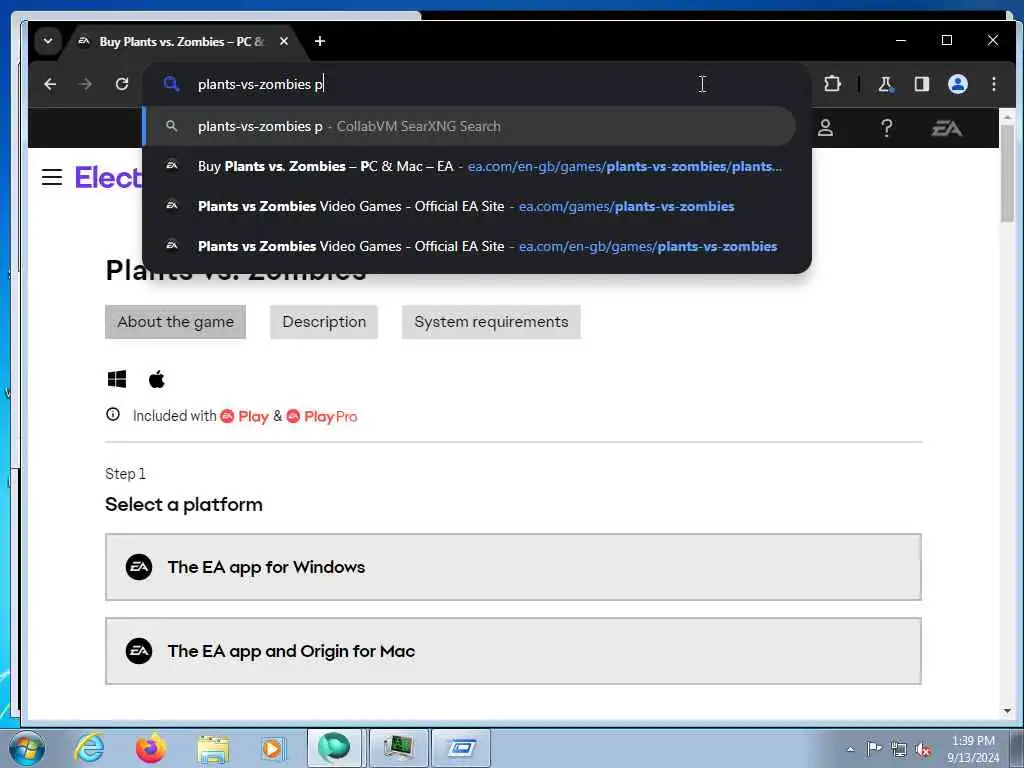Viewport: 1024px width, 768px height.
Task: Launch Internet Explorer from the taskbar
Action: 89,748
